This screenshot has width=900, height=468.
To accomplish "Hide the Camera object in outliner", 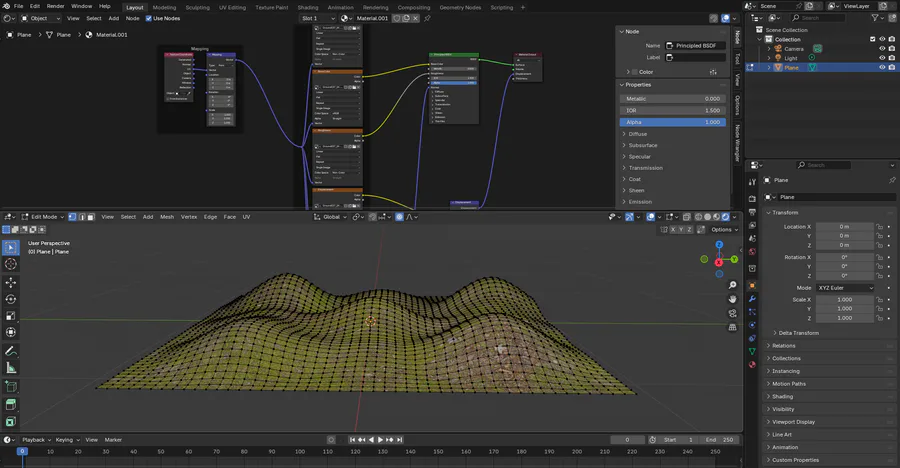I will click(x=882, y=48).
